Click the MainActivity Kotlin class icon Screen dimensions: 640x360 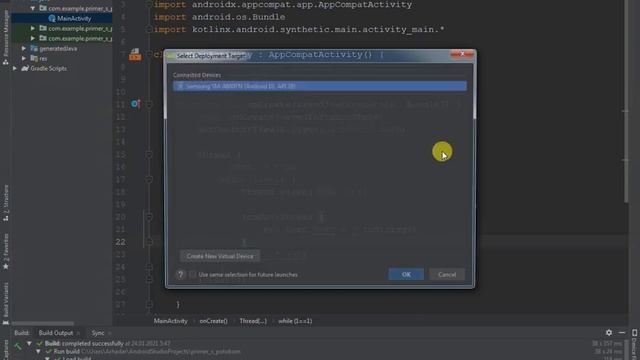(x=52, y=18)
